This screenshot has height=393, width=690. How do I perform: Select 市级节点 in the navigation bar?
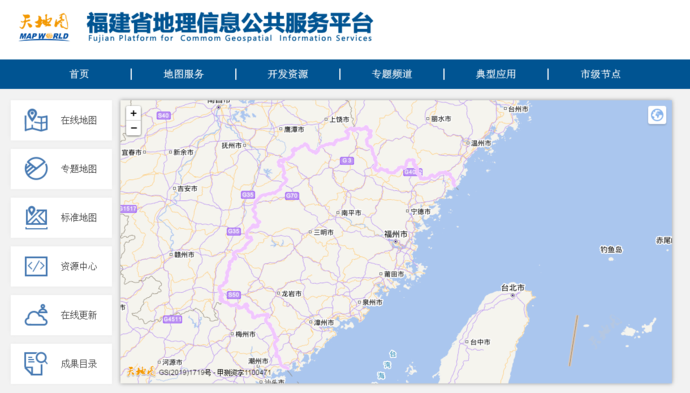[x=600, y=74]
